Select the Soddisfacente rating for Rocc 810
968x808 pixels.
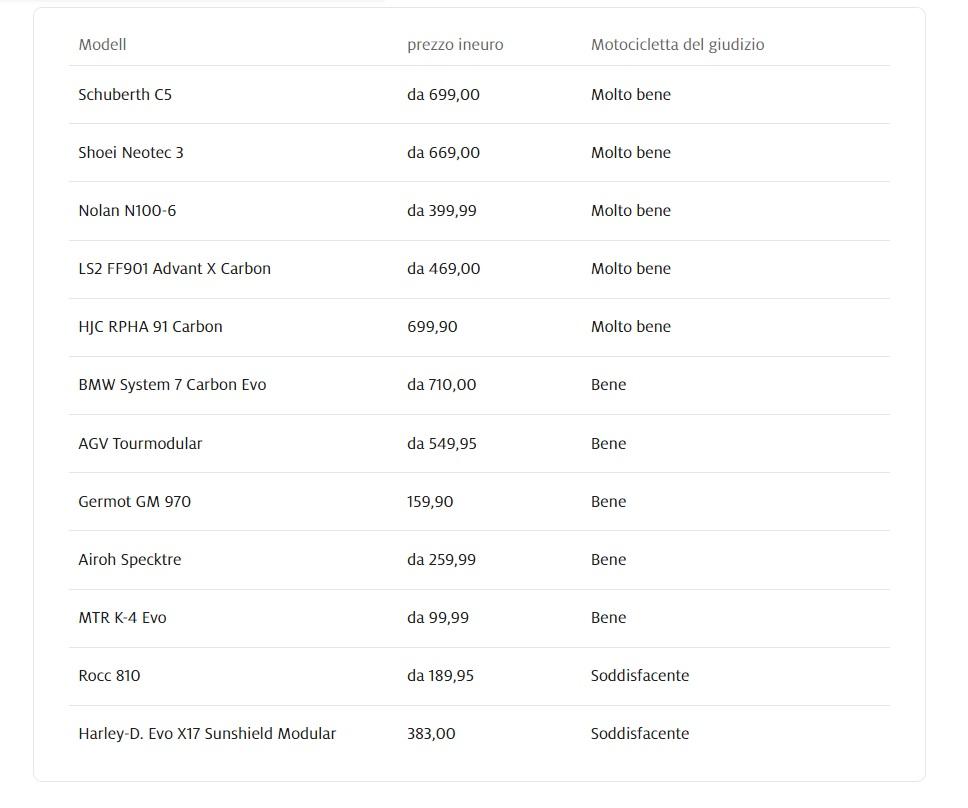640,676
